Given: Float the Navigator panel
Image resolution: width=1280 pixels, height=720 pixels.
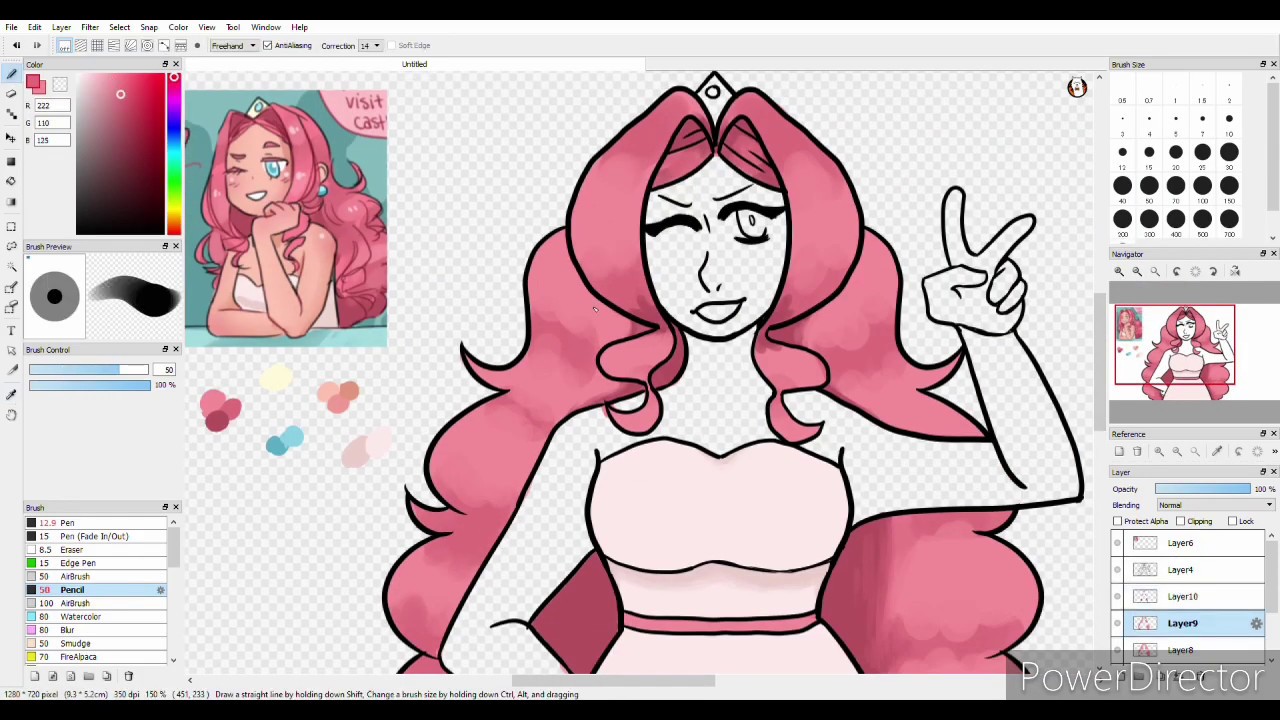Looking at the screenshot, I should tap(1262, 254).
